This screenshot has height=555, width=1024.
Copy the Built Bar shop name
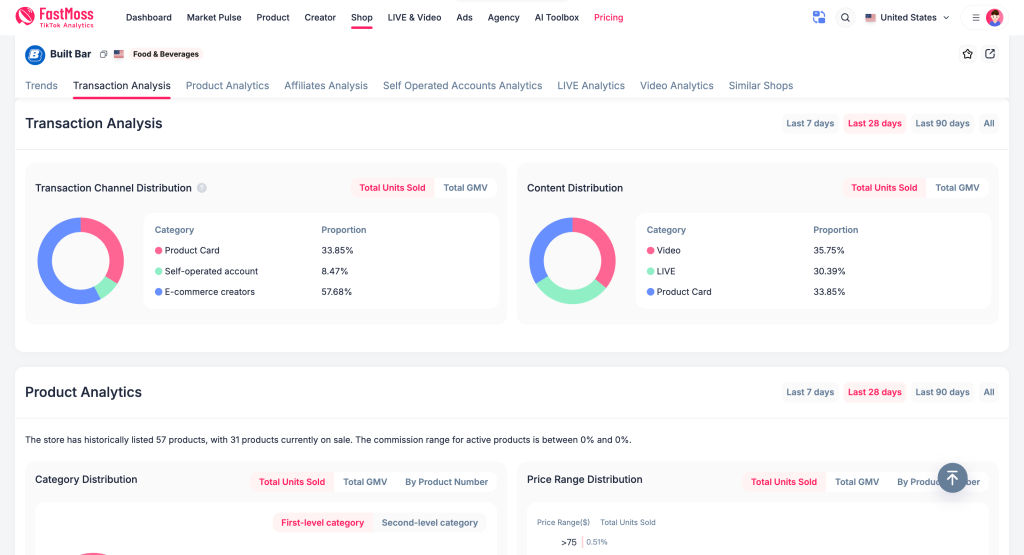click(x=103, y=54)
